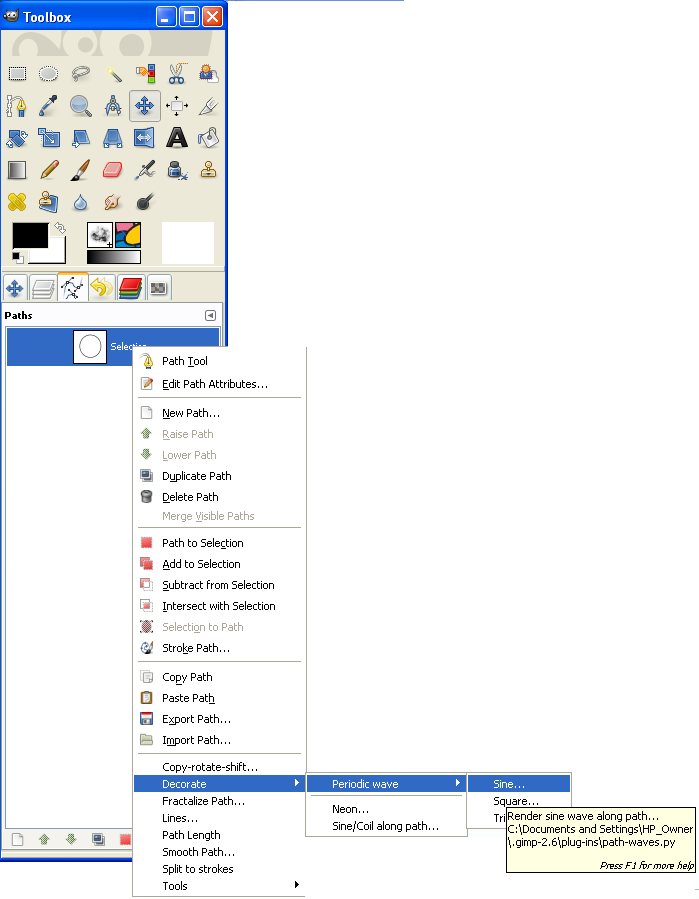Select the Rectangle Select tool
699x899 pixels.
coord(17,73)
